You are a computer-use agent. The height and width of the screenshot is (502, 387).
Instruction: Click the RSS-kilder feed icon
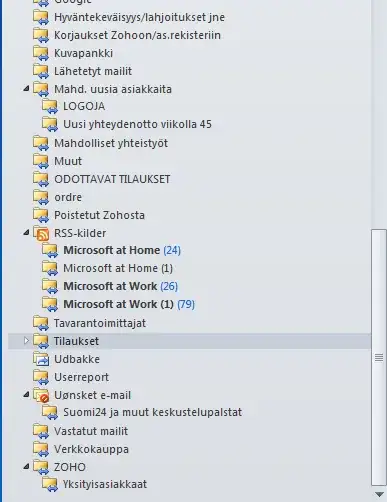(41, 233)
